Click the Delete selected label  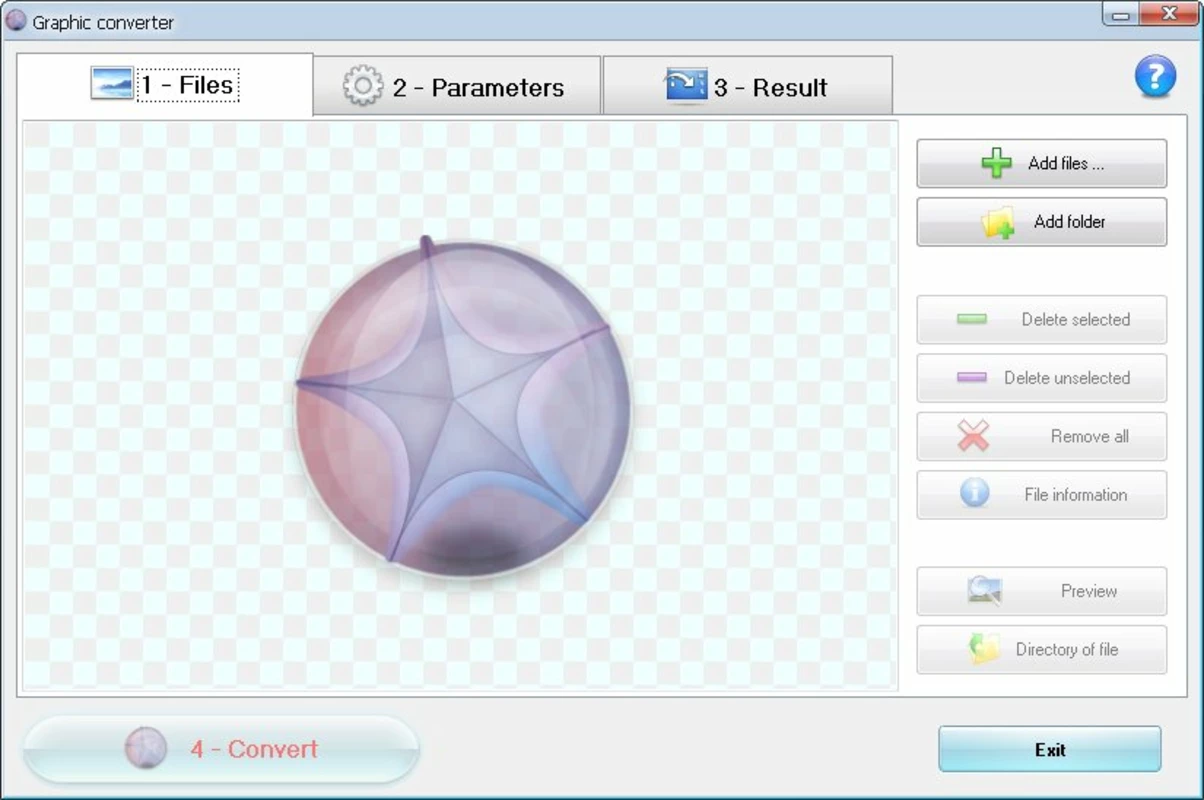tap(1075, 320)
